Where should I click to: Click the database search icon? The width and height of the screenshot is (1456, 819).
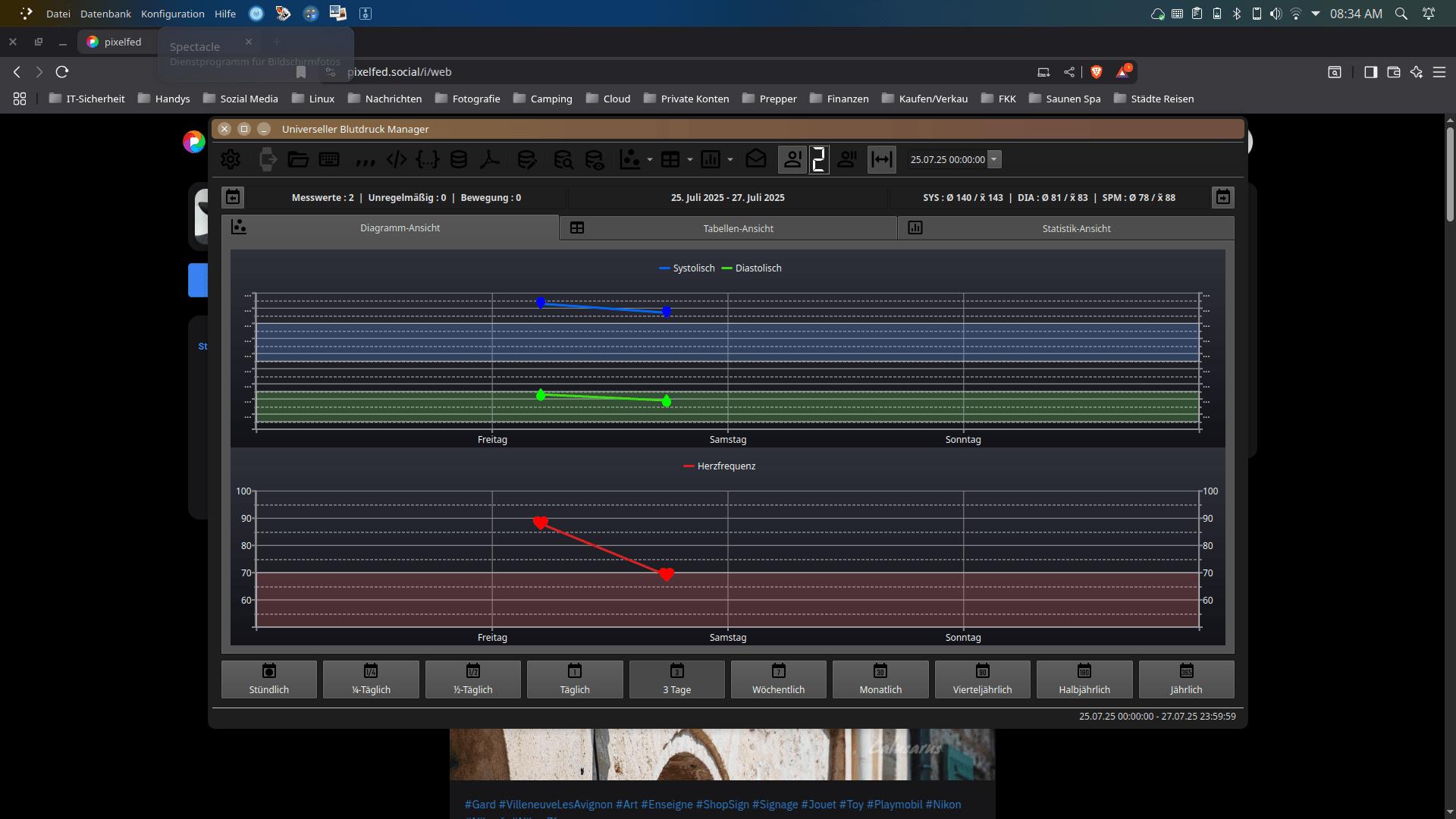tap(563, 160)
